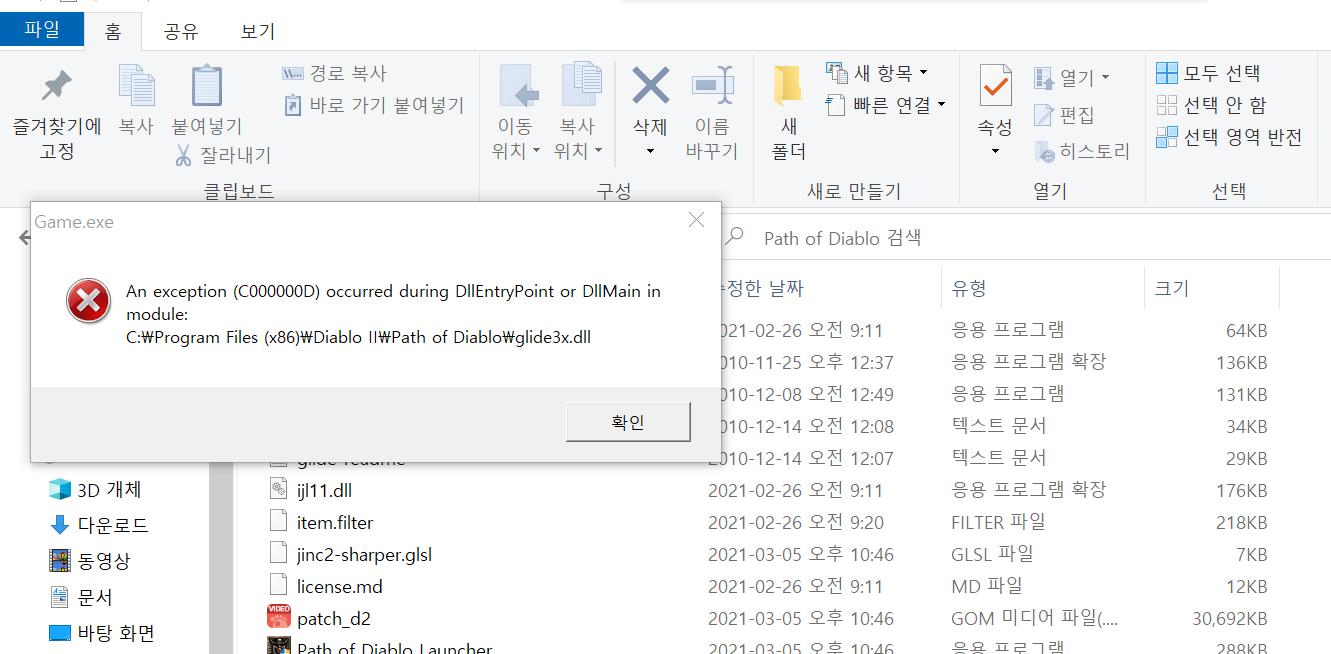Image resolution: width=1331 pixels, height=654 pixels.
Task: Switch to the 홈 home tab
Action: tap(112, 31)
